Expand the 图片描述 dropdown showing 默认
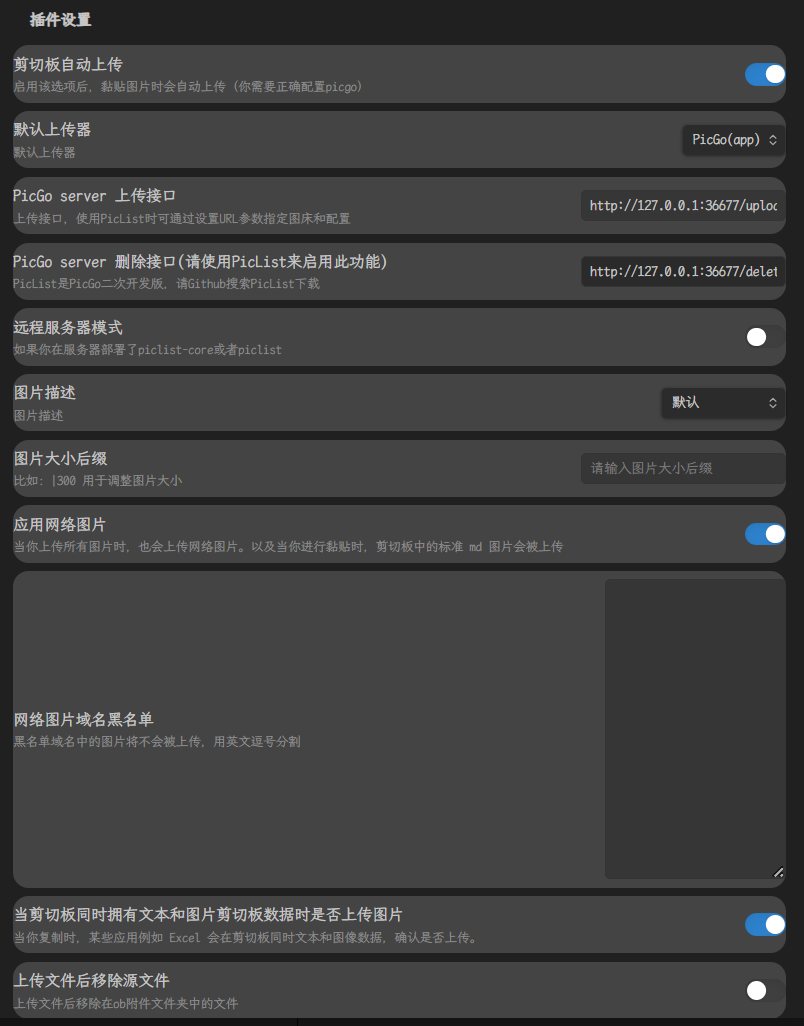Image resolution: width=804 pixels, height=1026 pixels. 723,403
